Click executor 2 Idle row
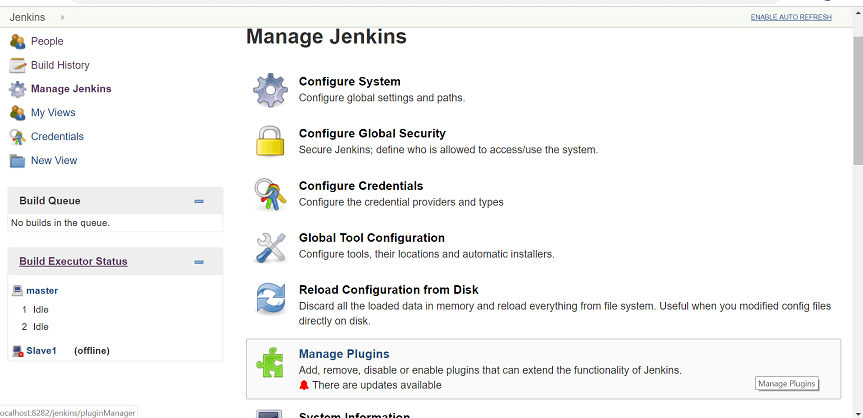The image size is (863, 418). click(x=35, y=327)
